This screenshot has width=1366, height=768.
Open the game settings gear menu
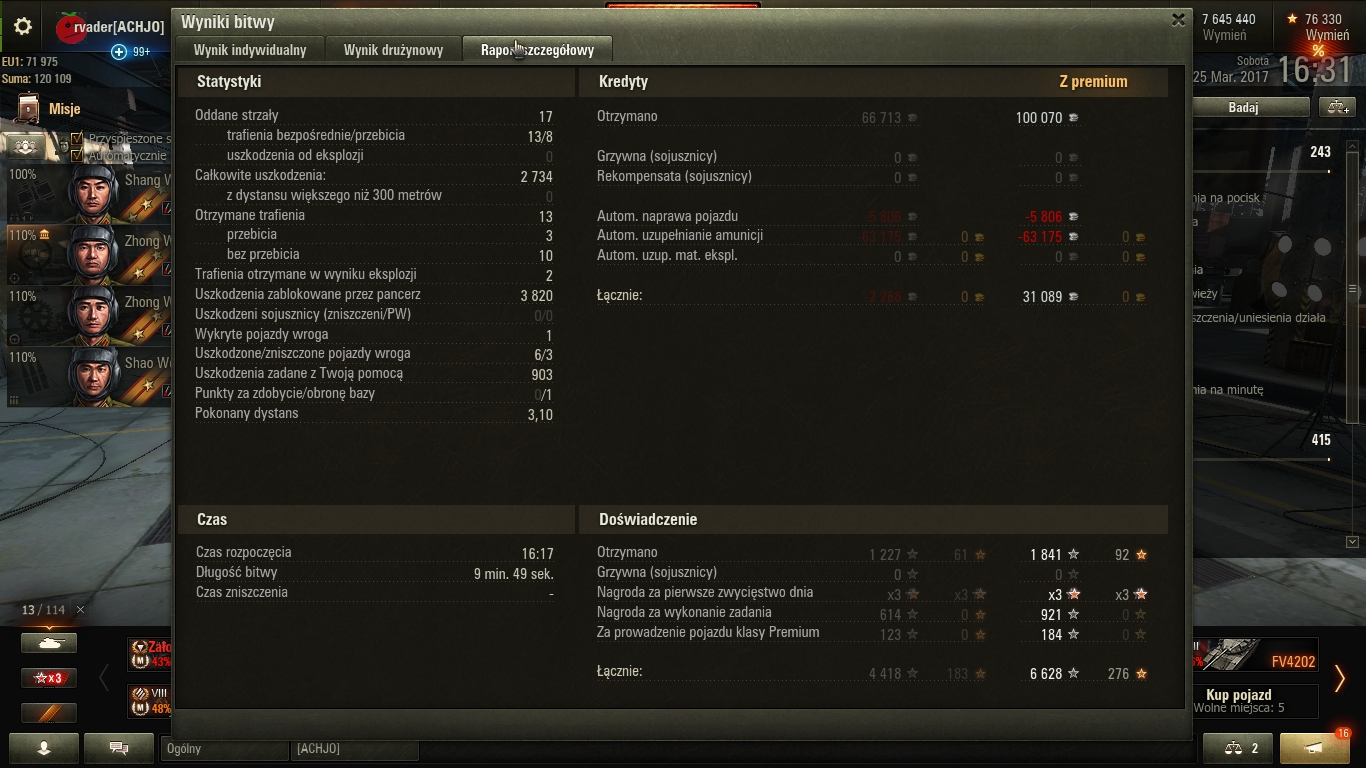tap(22, 27)
